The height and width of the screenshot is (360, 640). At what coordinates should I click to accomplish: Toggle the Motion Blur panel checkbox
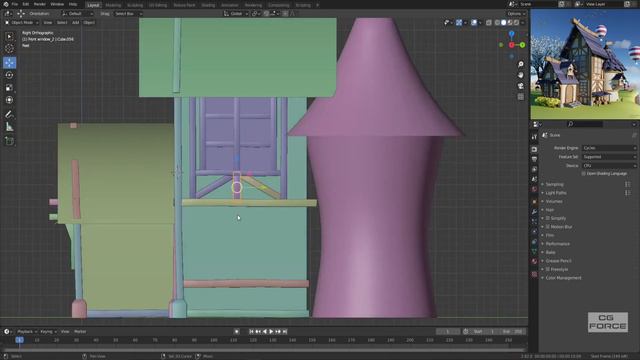tap(548, 227)
